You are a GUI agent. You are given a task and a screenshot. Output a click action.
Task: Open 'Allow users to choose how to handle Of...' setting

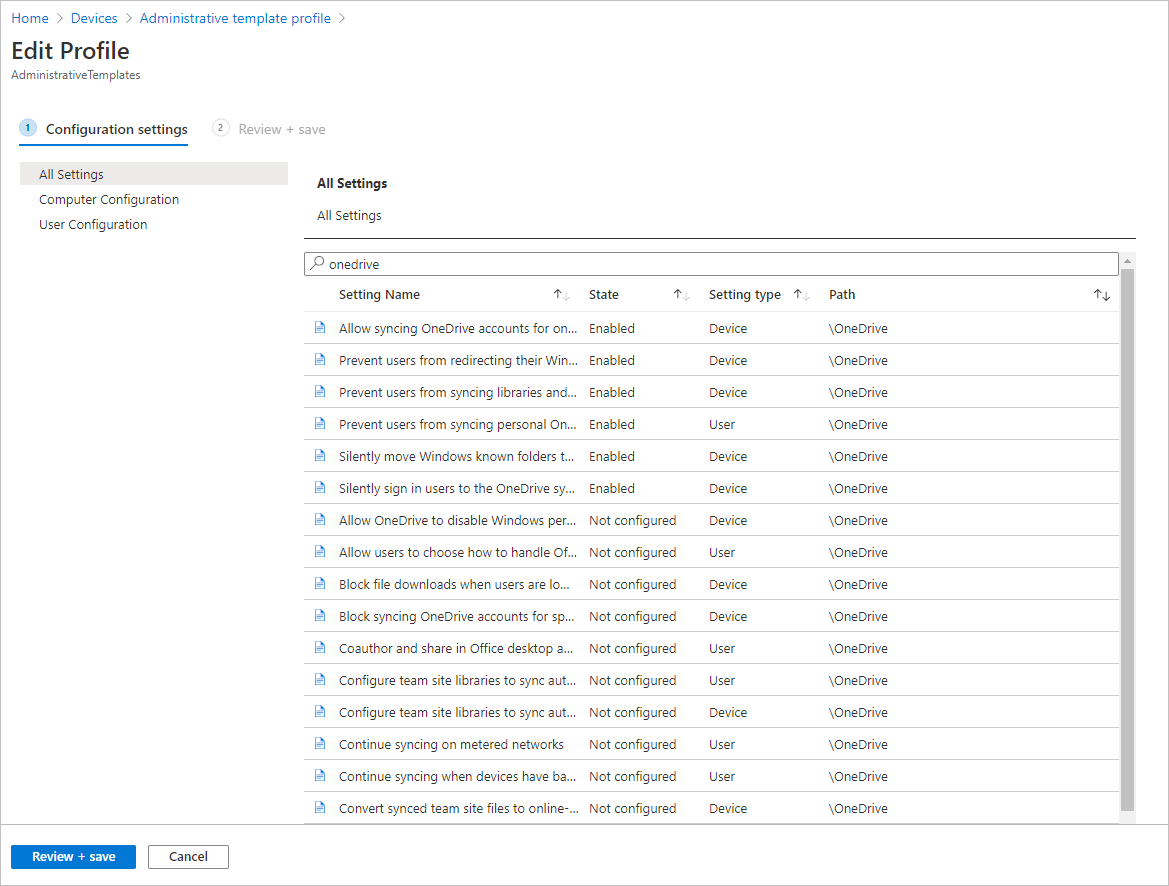pyautogui.click(x=458, y=553)
